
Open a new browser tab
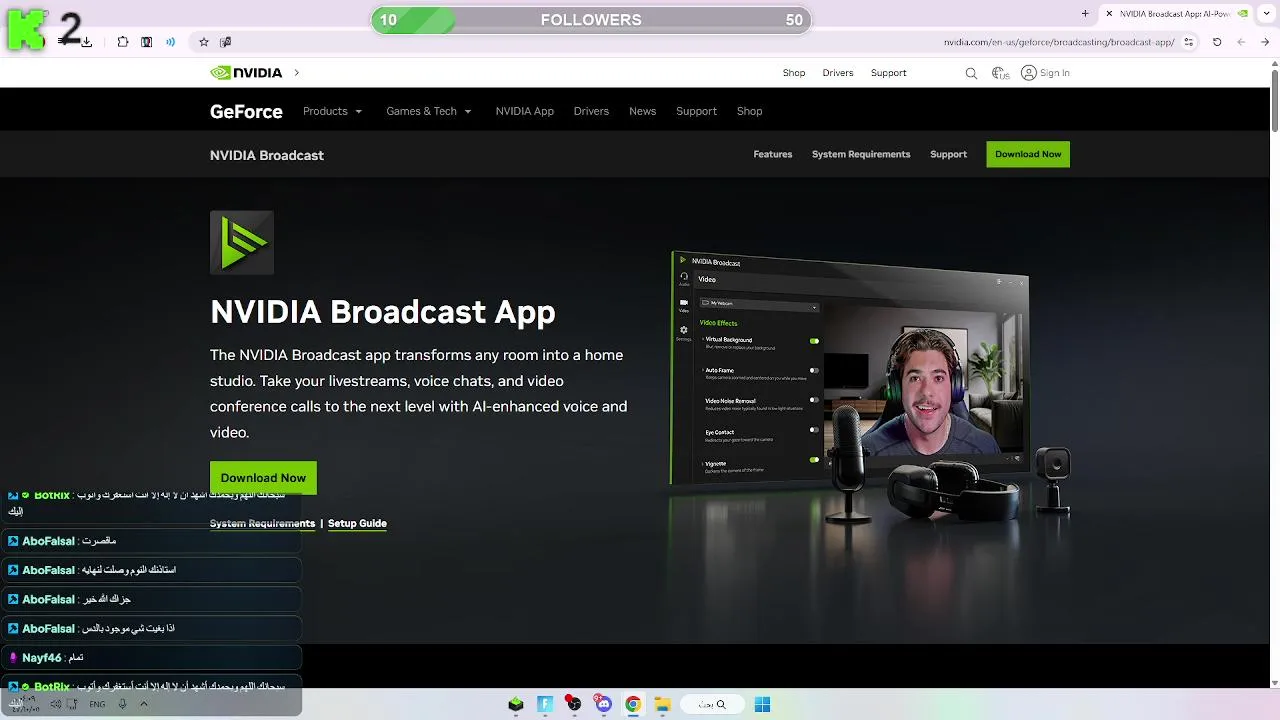[1085, 14]
